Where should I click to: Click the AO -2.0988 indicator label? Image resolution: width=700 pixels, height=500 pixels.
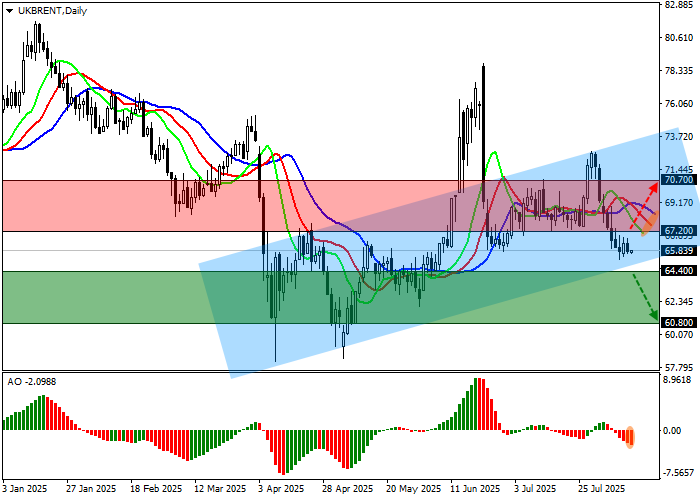tap(32, 381)
